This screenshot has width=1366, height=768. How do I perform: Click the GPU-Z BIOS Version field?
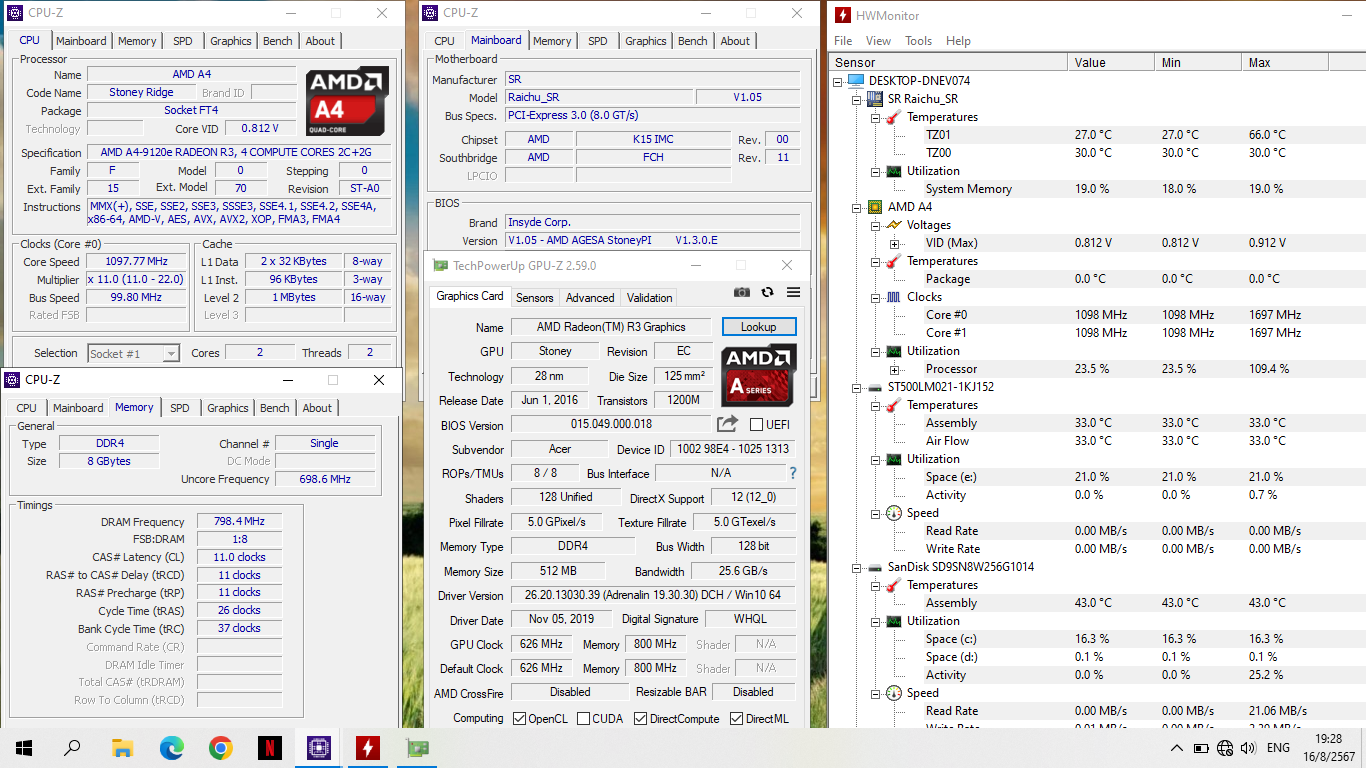tap(610, 424)
